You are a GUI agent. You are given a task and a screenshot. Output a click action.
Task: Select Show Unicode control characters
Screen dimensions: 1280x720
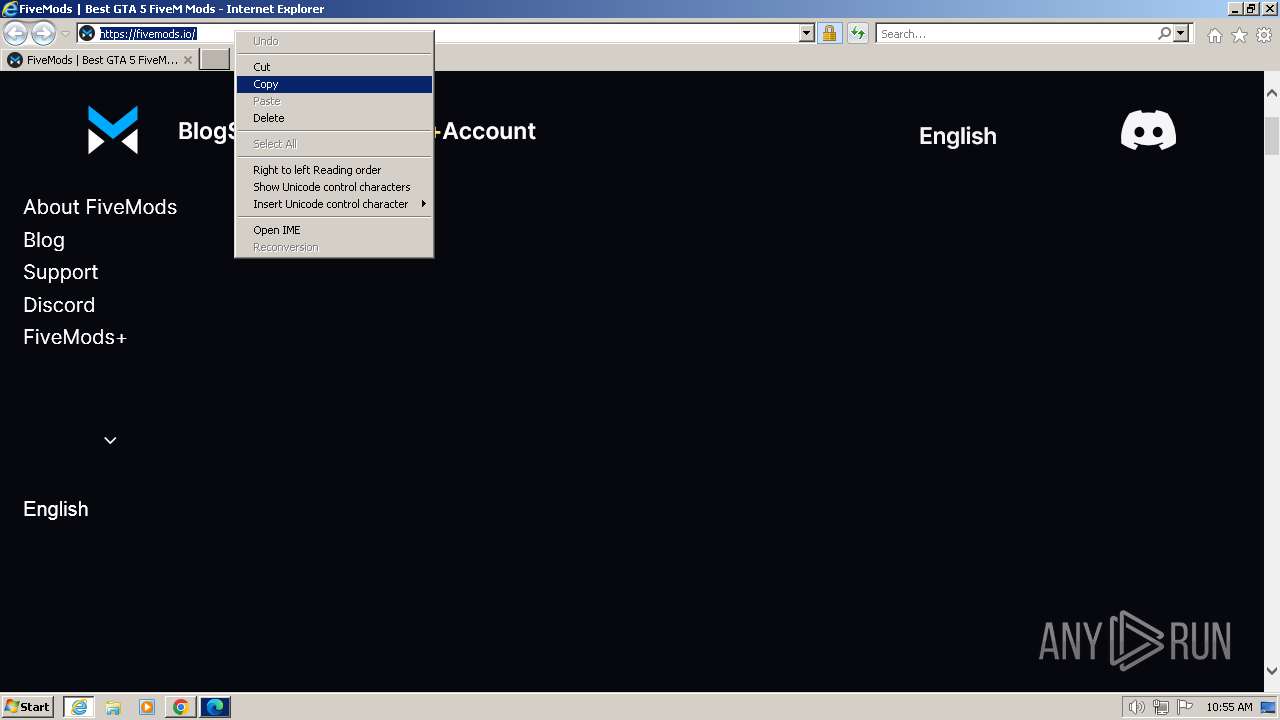tap(334, 187)
